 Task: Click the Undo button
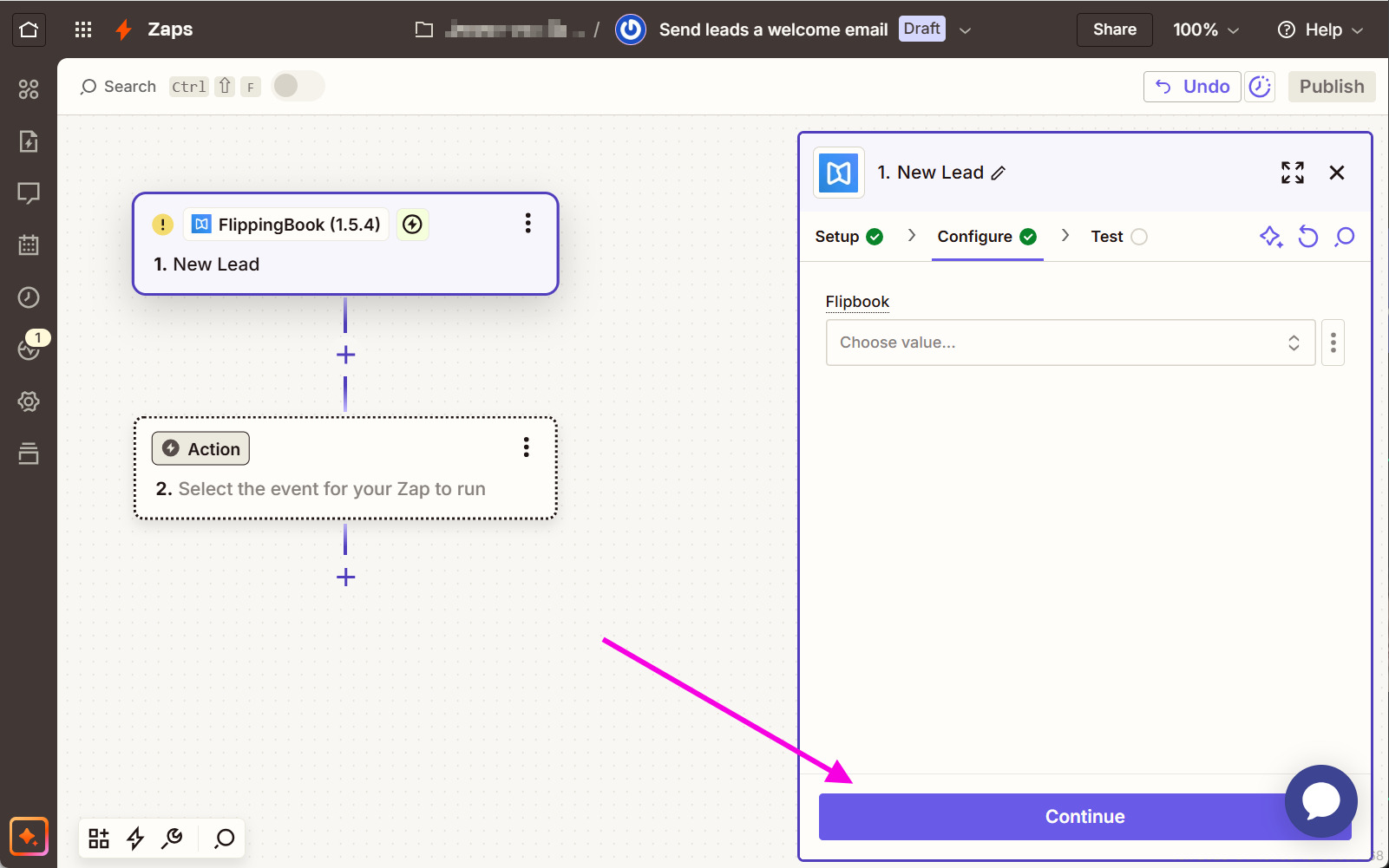1192,87
